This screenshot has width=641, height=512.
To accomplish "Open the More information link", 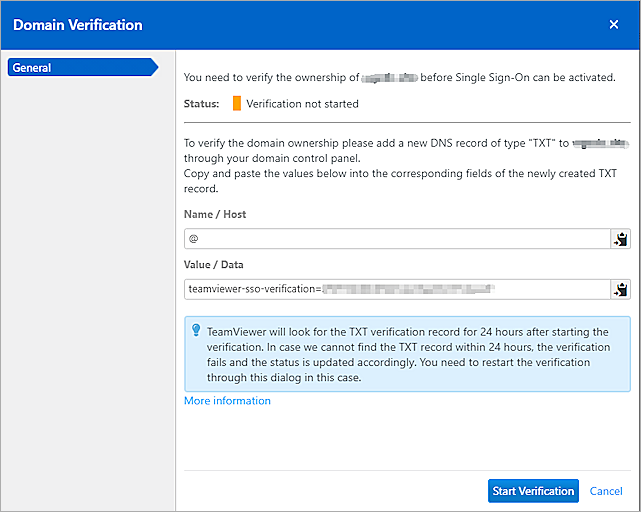I will [227, 401].
